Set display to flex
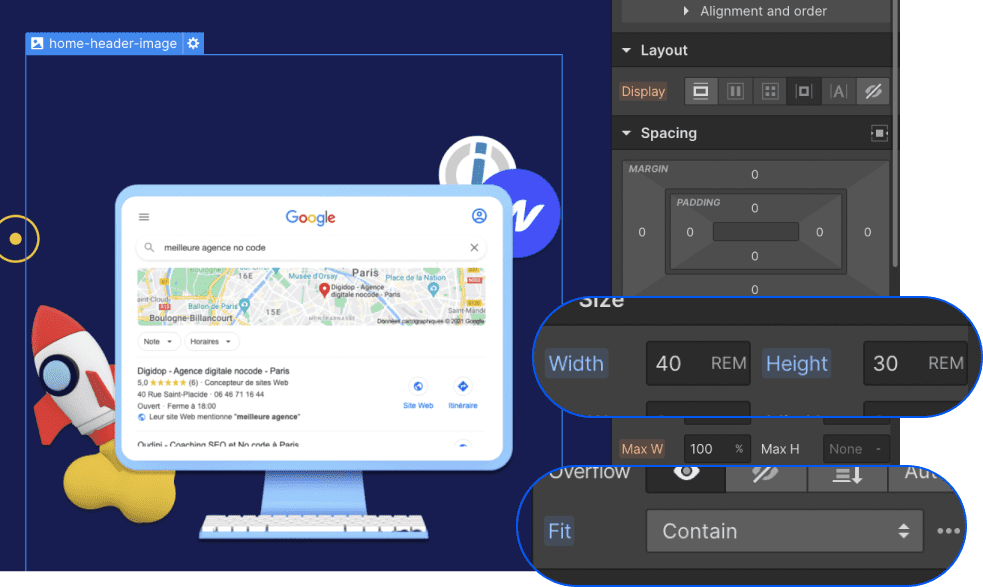The width and height of the screenshot is (983, 587). click(735, 92)
